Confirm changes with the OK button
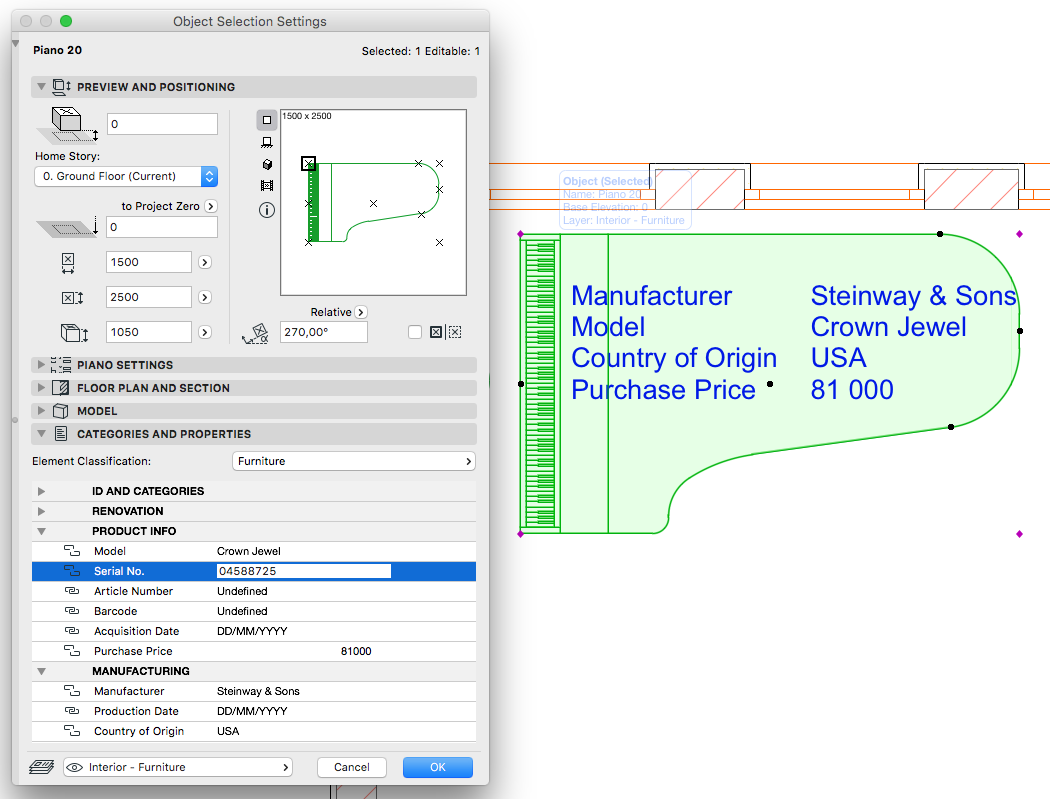Image resolution: width=1050 pixels, height=799 pixels. (x=437, y=766)
